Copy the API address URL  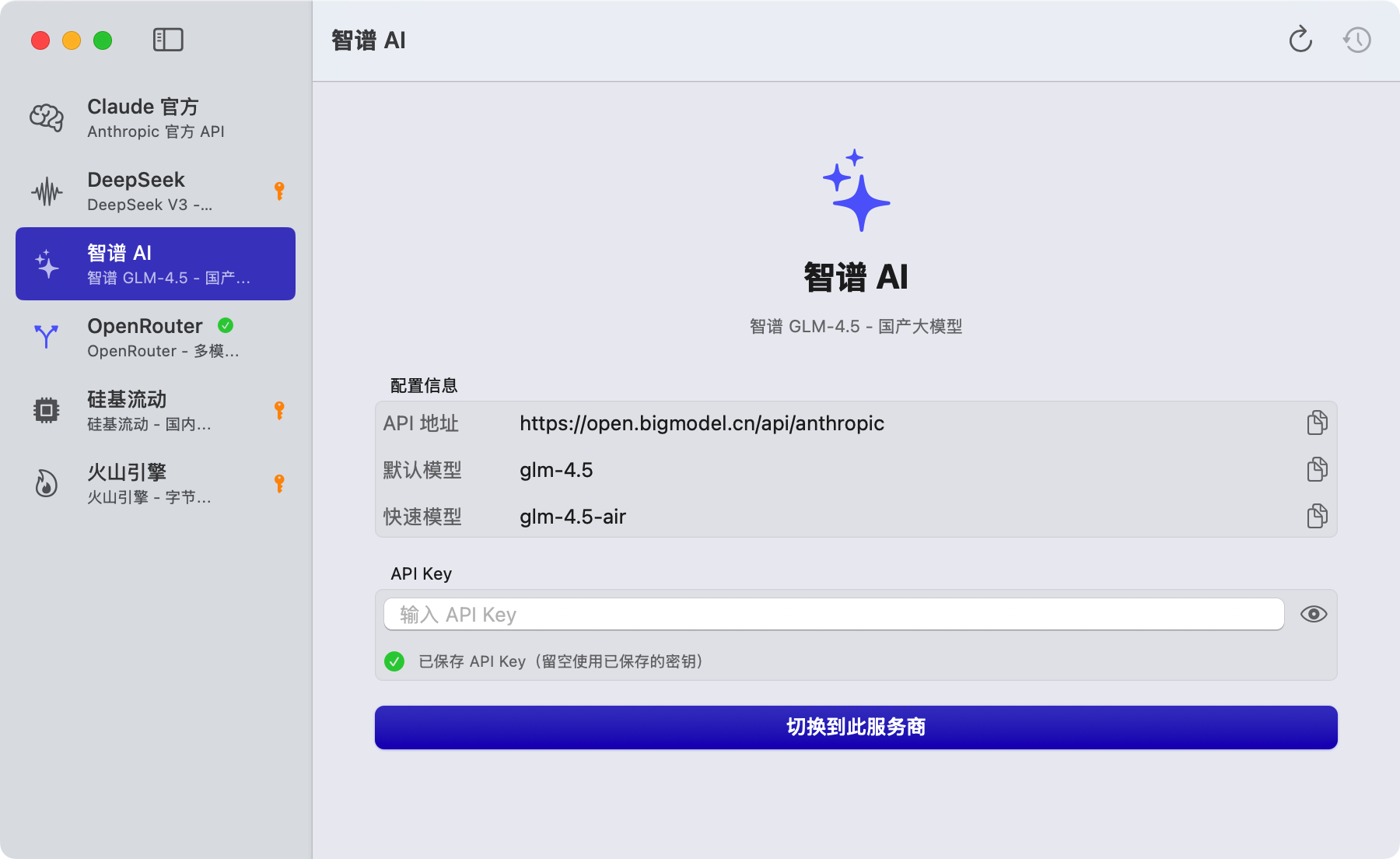click(1317, 423)
